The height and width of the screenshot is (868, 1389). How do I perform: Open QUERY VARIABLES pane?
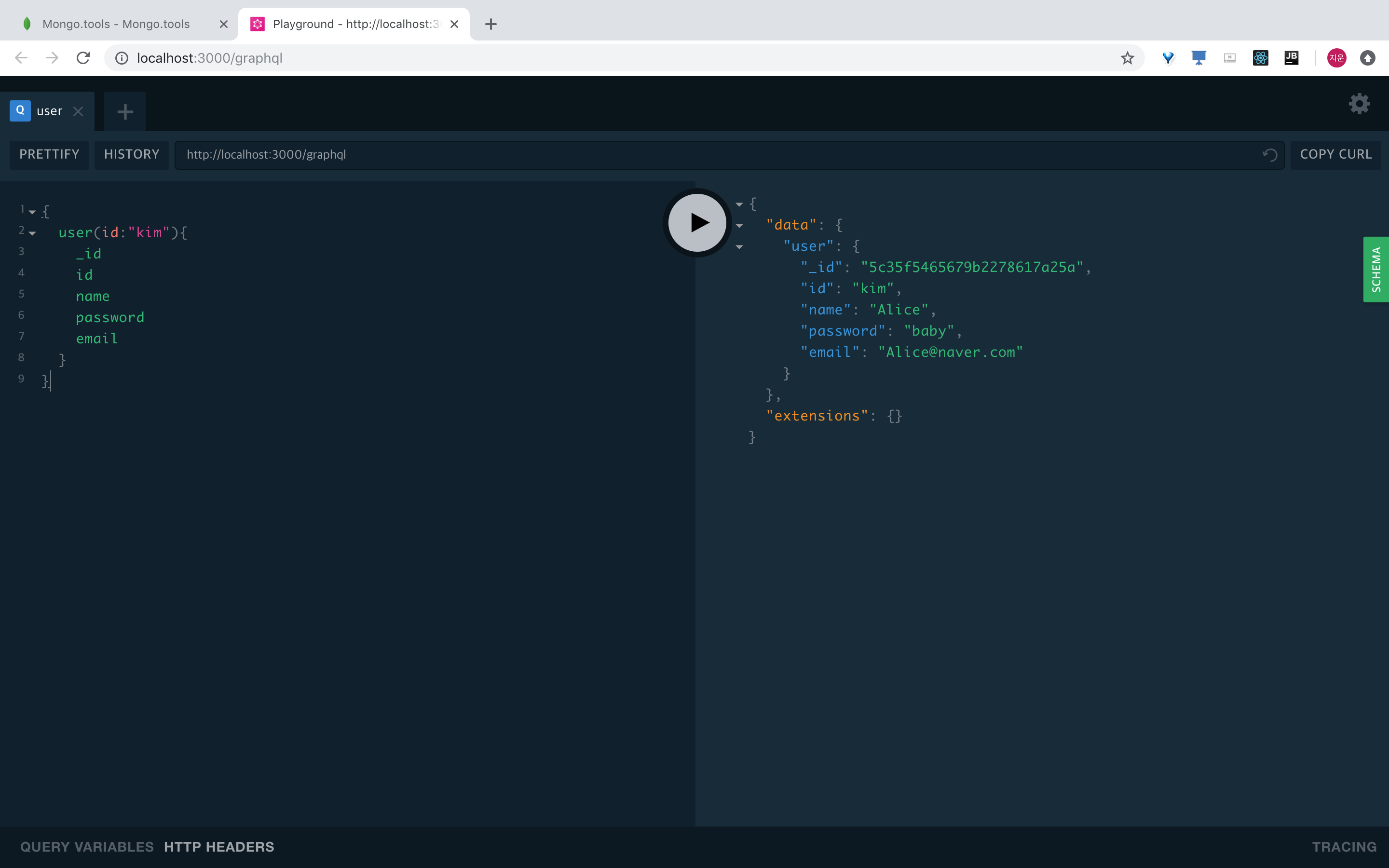pos(87,847)
